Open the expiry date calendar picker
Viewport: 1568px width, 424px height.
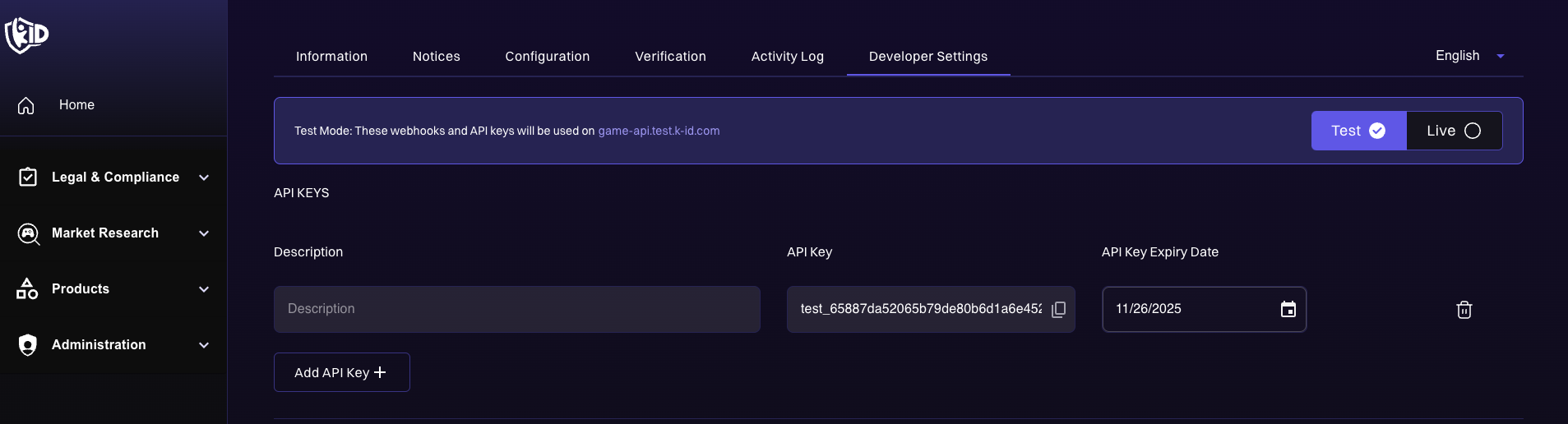[1288, 309]
